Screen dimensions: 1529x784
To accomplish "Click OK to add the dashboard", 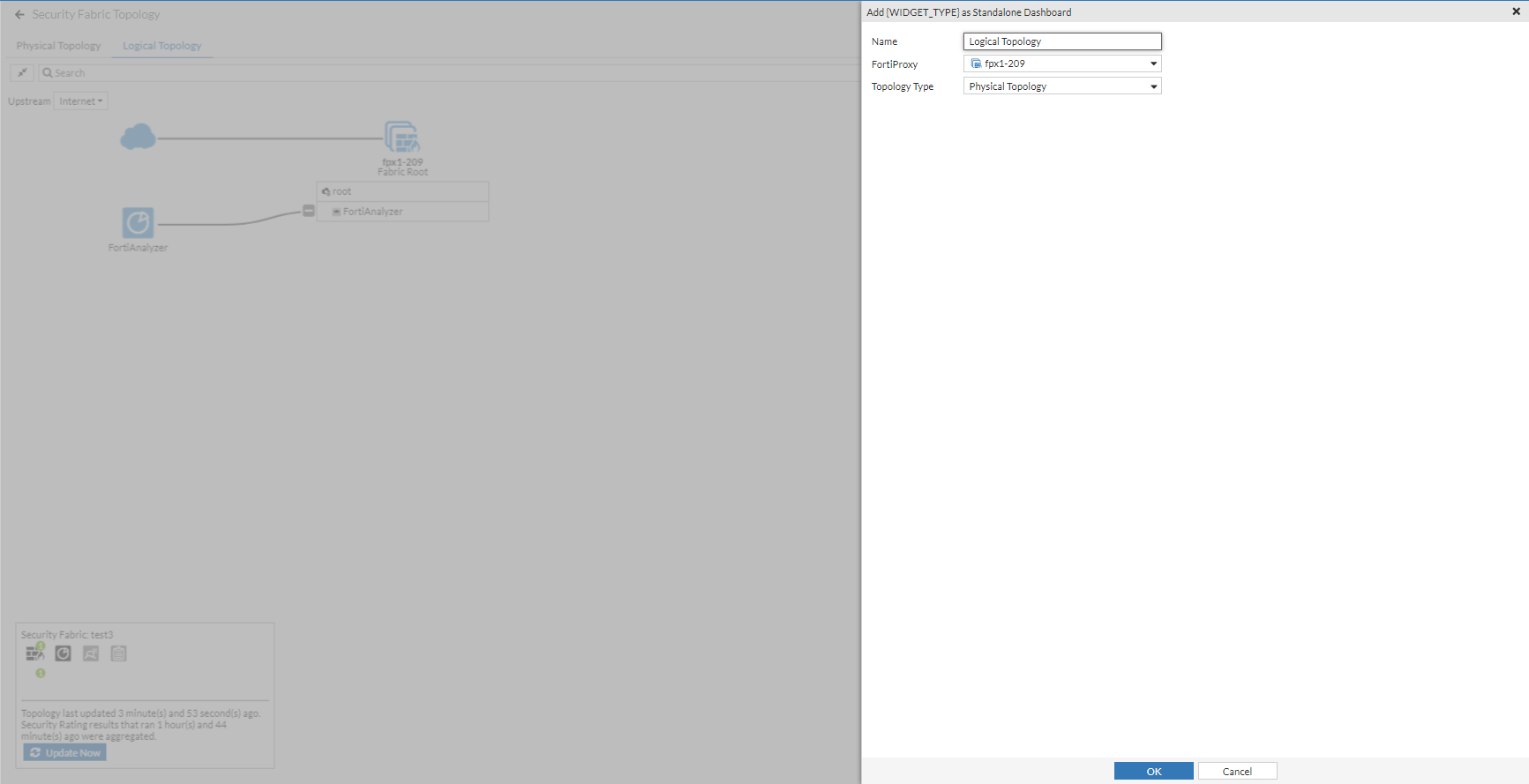I will coord(1154,772).
